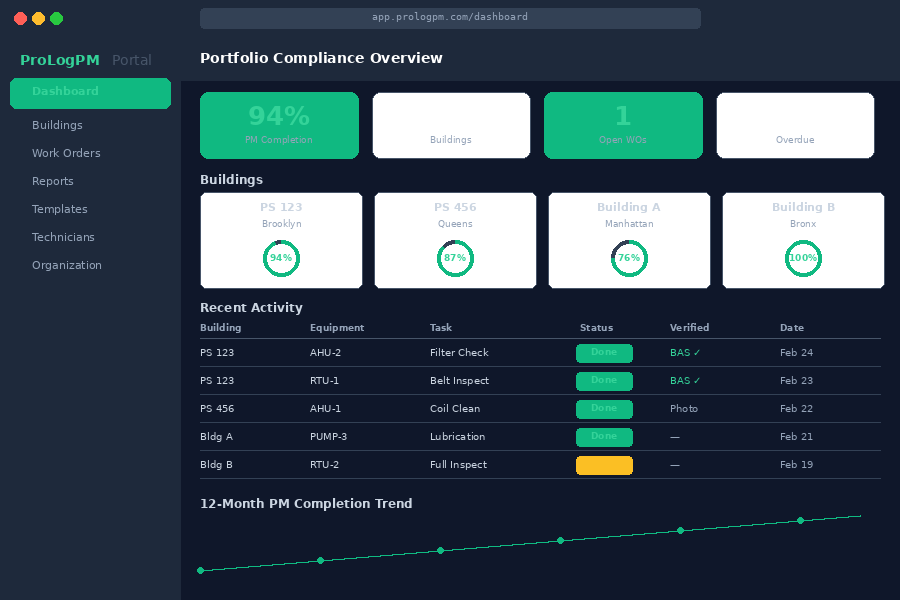
Task: Click the Photo verification for Coil Clean
Action: [x=683, y=409]
